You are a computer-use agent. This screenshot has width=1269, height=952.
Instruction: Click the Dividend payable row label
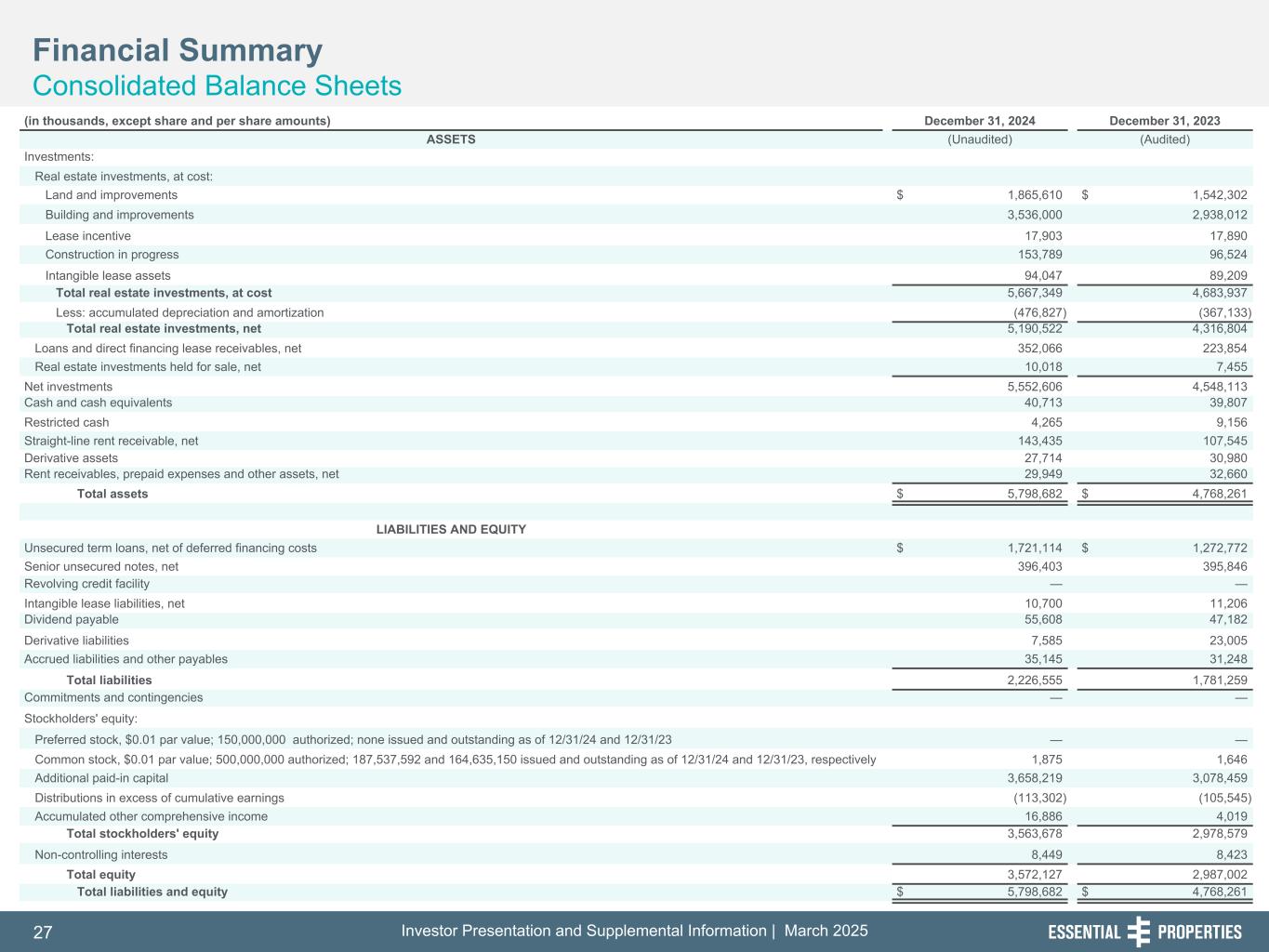point(72,619)
